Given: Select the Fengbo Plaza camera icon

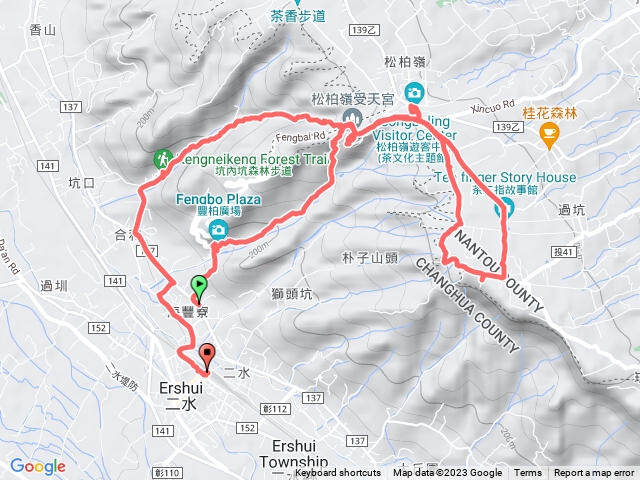Looking at the screenshot, I should 218,229.
